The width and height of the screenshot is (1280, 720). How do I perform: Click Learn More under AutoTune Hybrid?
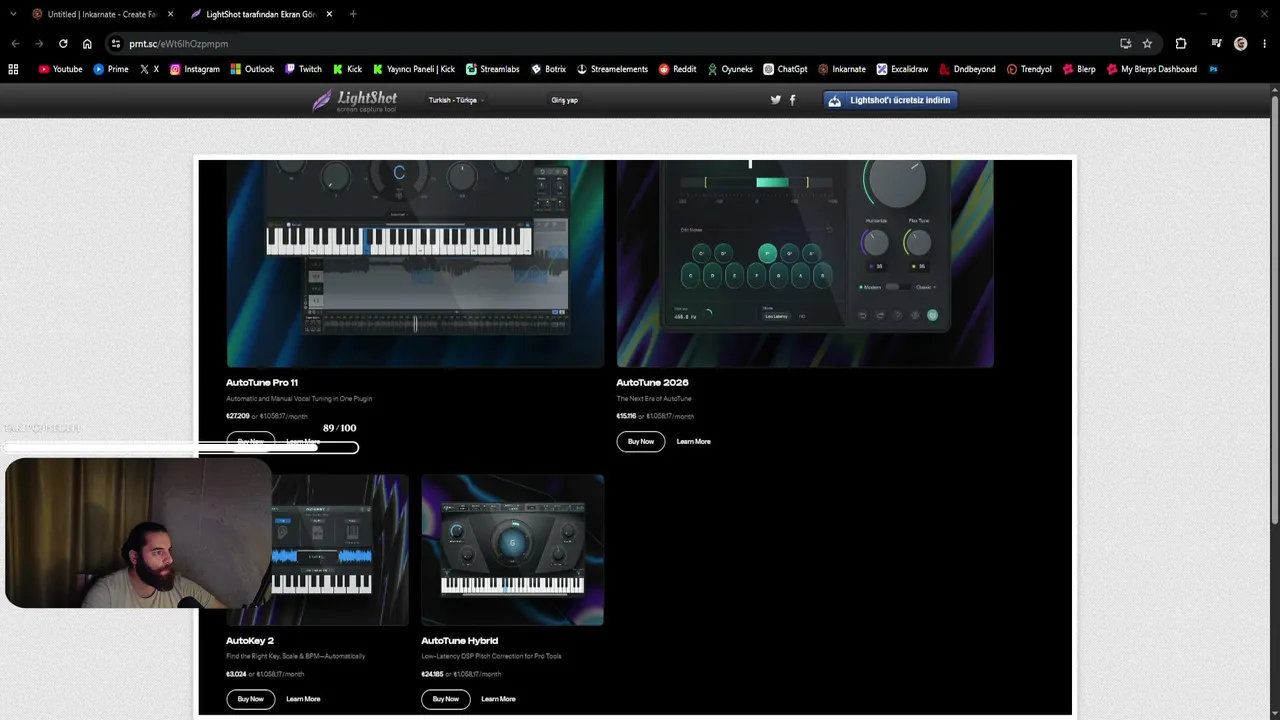(x=498, y=699)
